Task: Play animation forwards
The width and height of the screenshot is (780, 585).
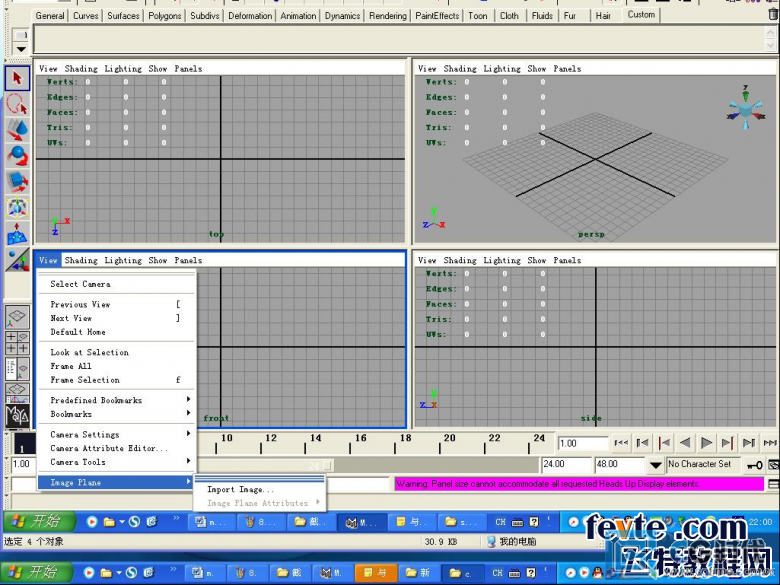Action: pos(706,443)
